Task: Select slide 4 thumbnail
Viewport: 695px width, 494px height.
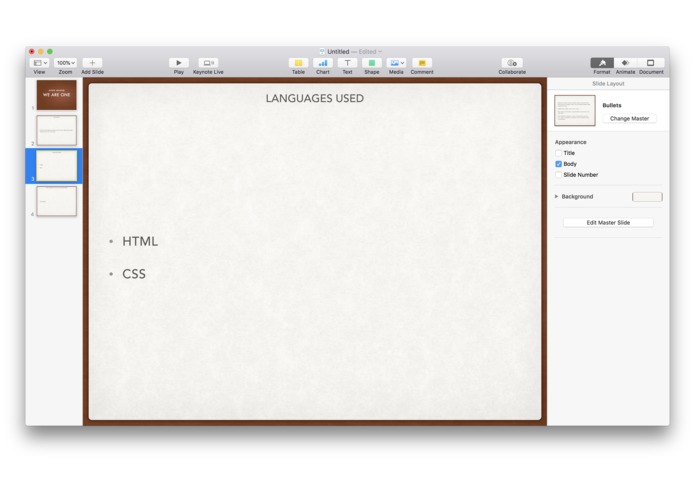Action: pos(57,201)
